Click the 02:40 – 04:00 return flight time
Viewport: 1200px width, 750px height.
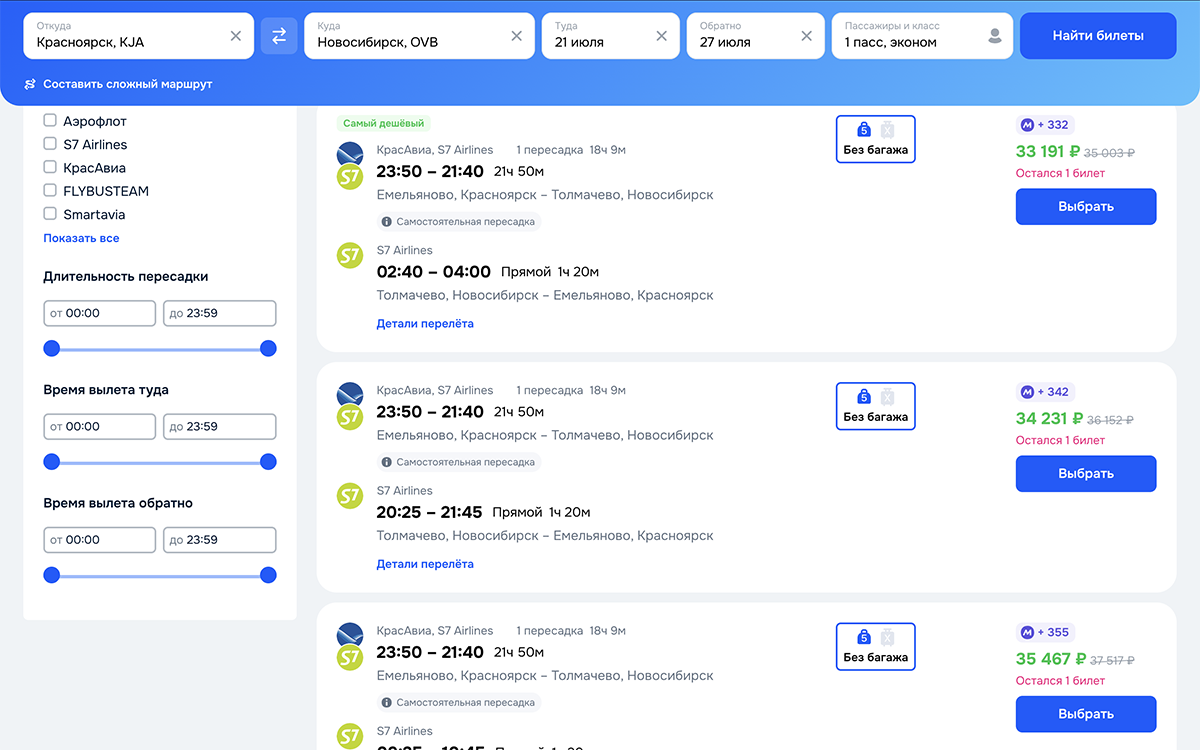pyautogui.click(x=434, y=272)
